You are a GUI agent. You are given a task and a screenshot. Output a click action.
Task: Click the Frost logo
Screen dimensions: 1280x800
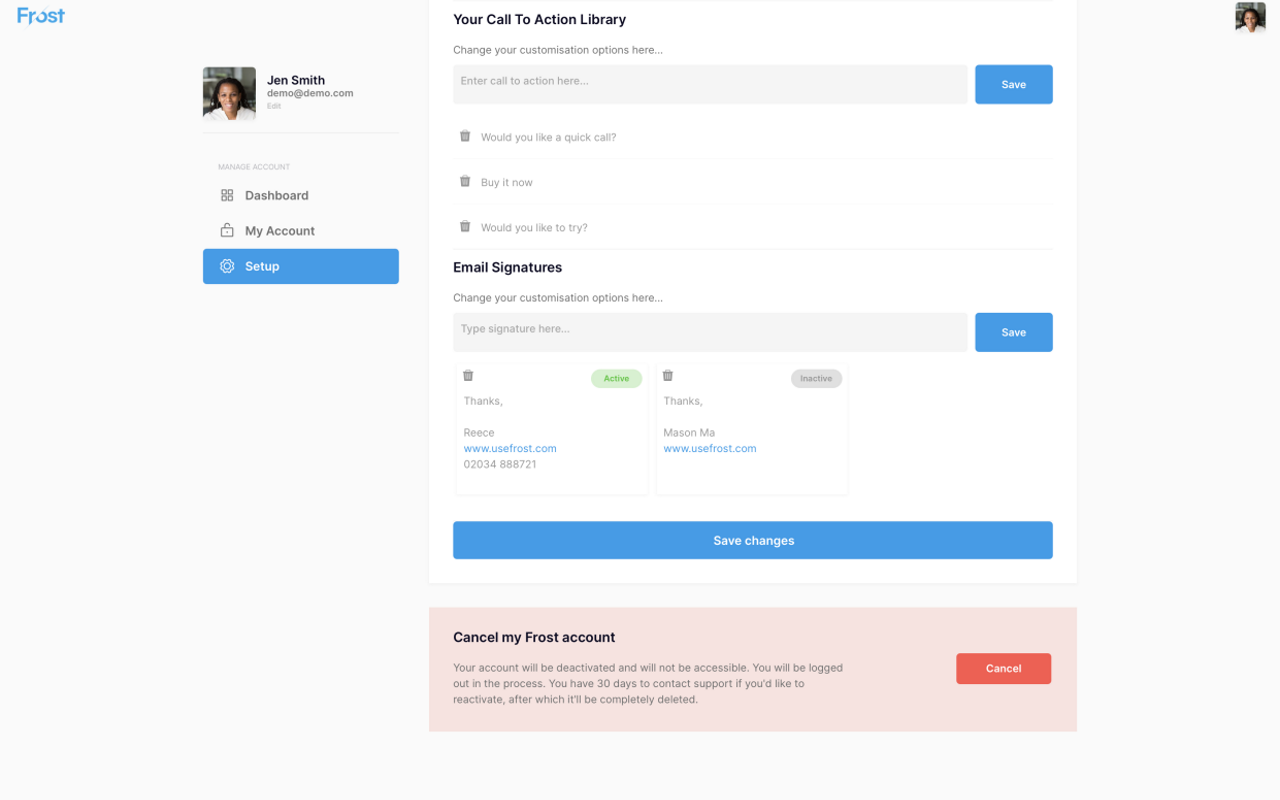click(x=41, y=16)
